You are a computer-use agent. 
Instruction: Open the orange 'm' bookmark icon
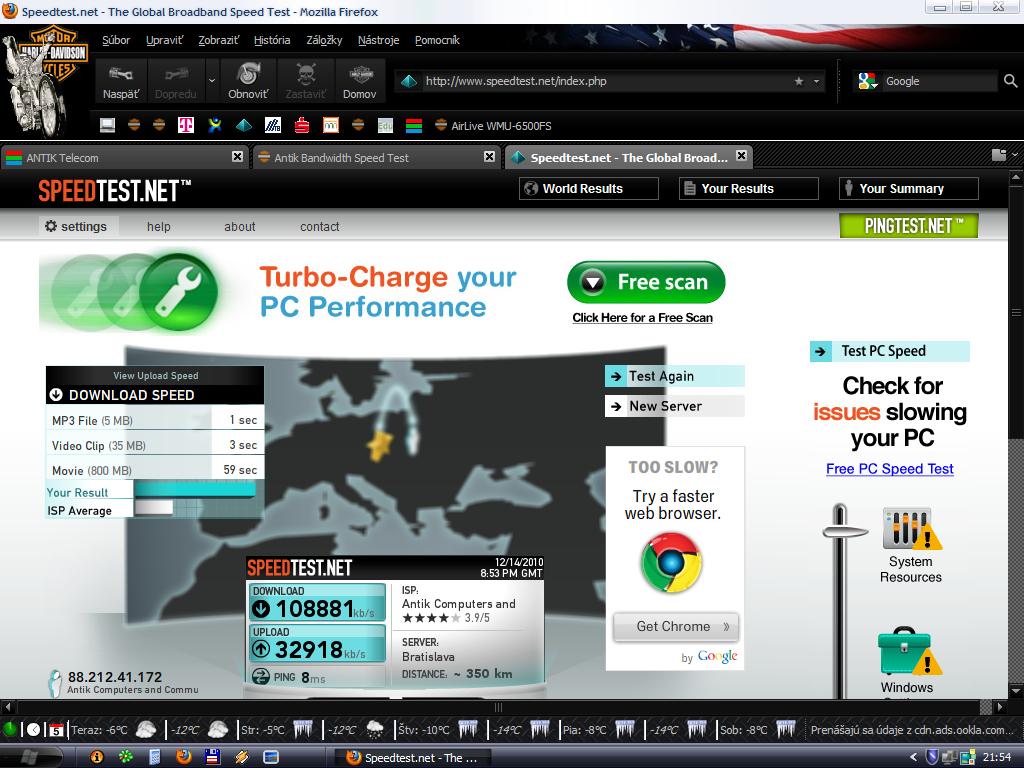coord(331,125)
